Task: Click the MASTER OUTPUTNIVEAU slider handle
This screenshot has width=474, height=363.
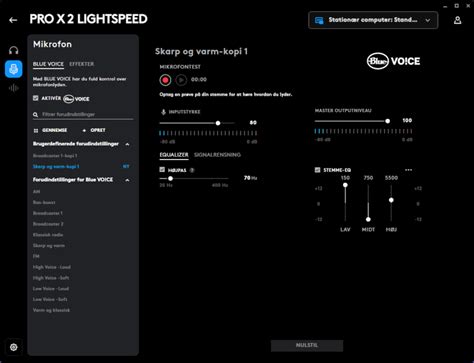Action: pos(387,121)
